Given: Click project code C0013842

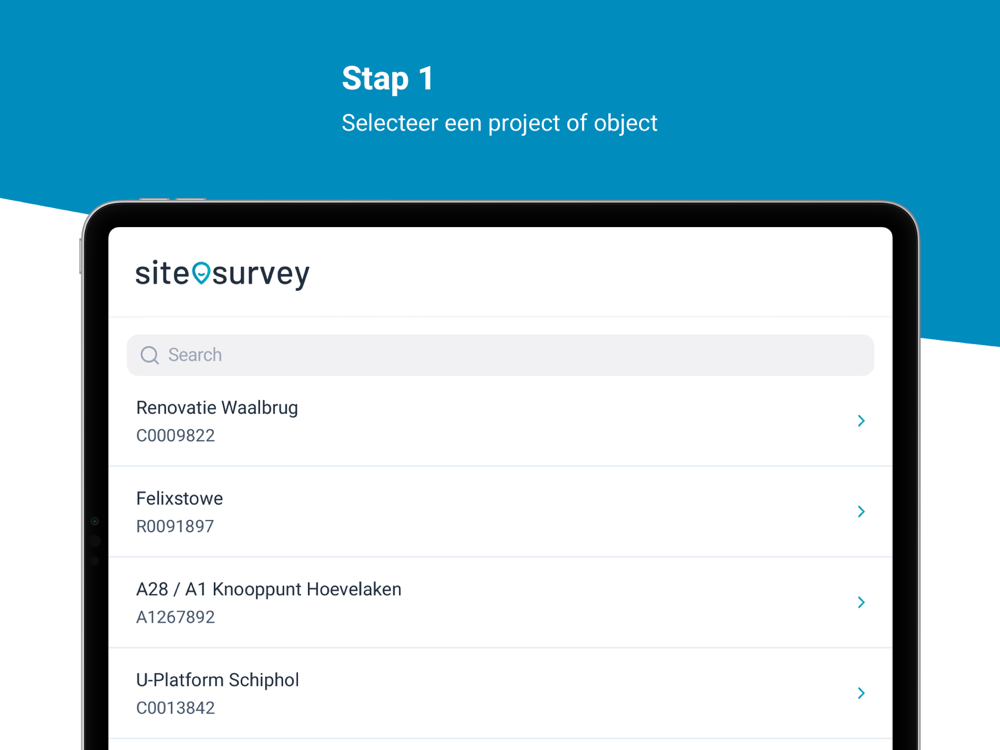Looking at the screenshot, I should (x=176, y=708).
